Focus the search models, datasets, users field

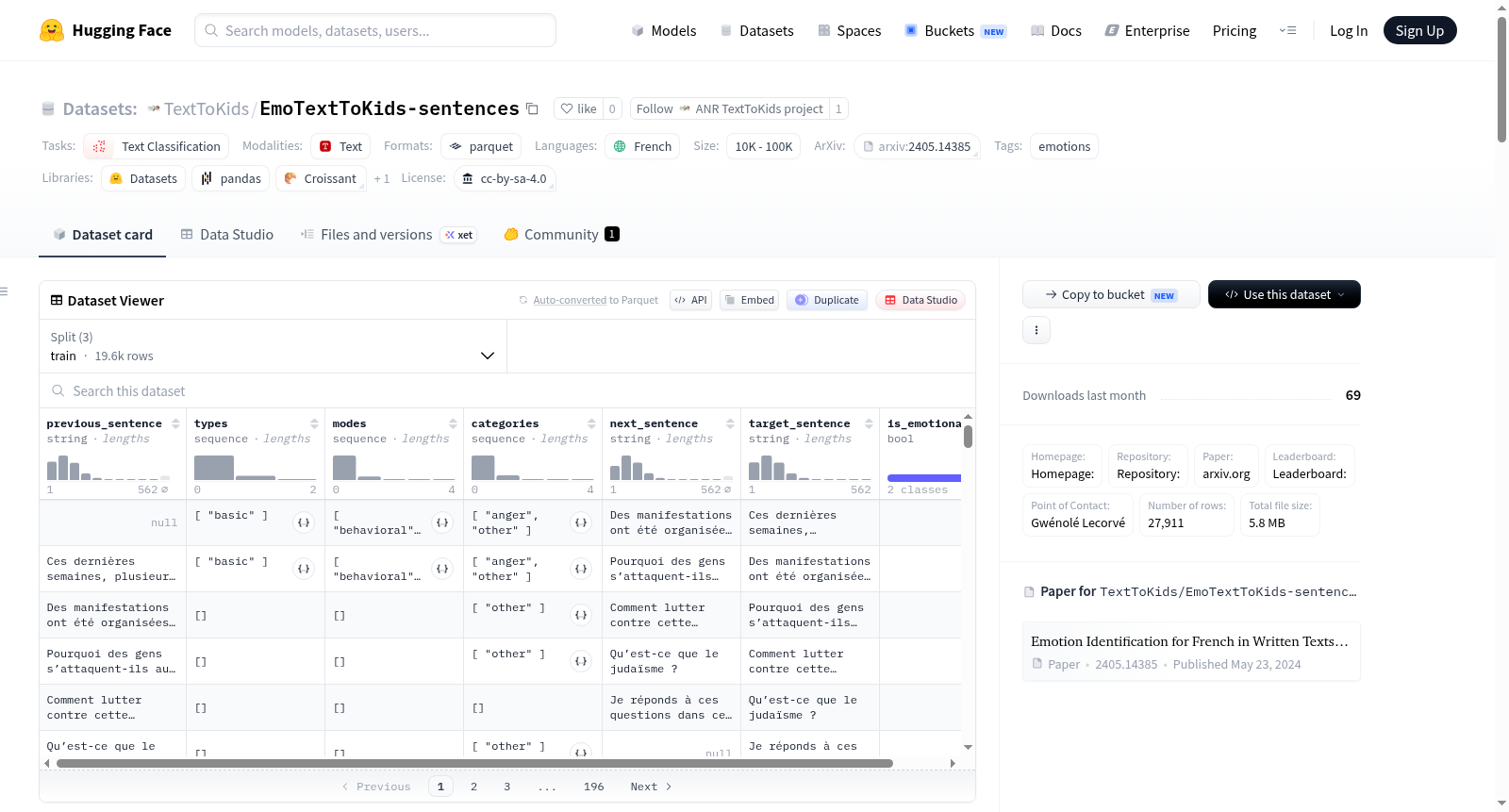pyautogui.click(x=375, y=30)
